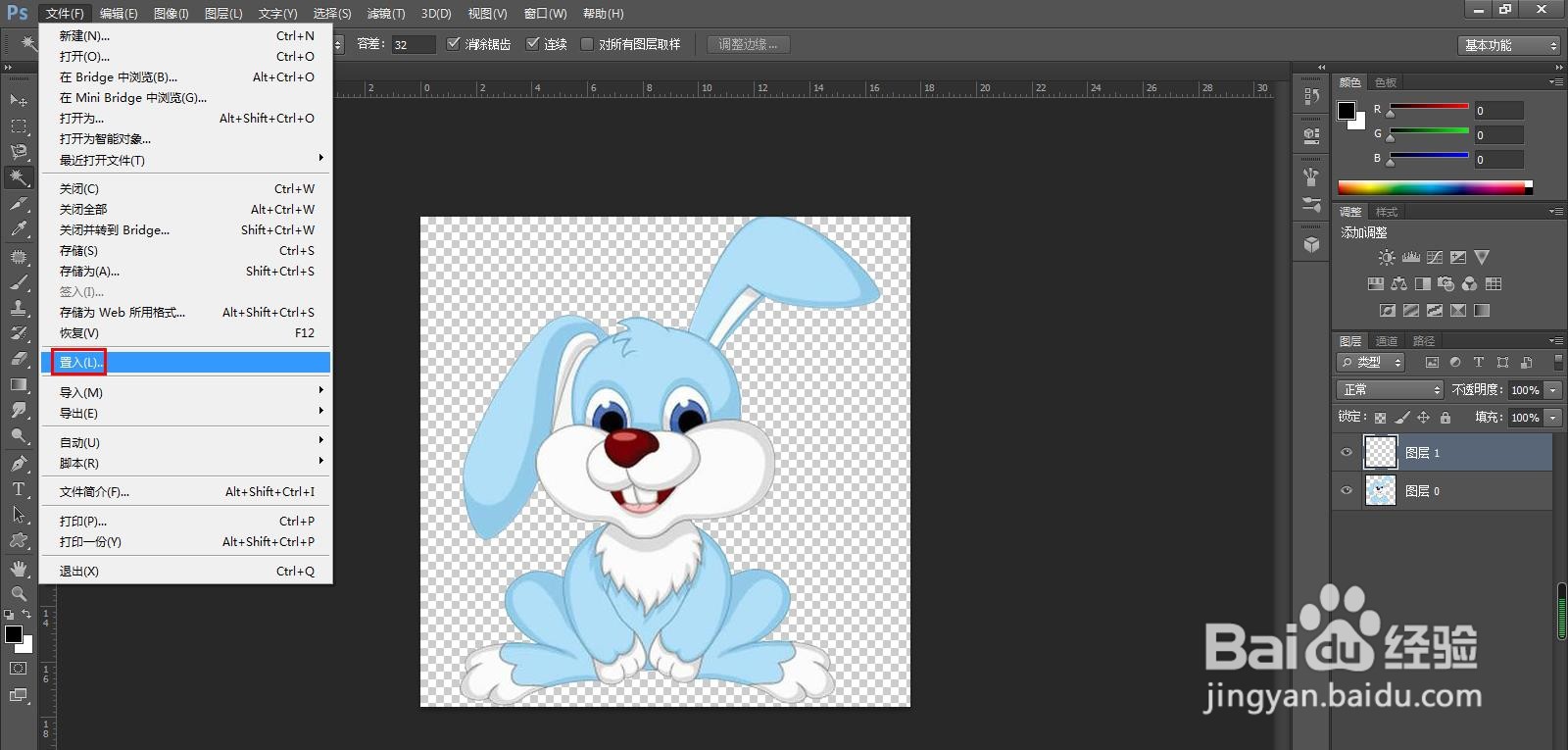Click the 调整边缘... button
The image size is (1568, 750).
coord(748,44)
